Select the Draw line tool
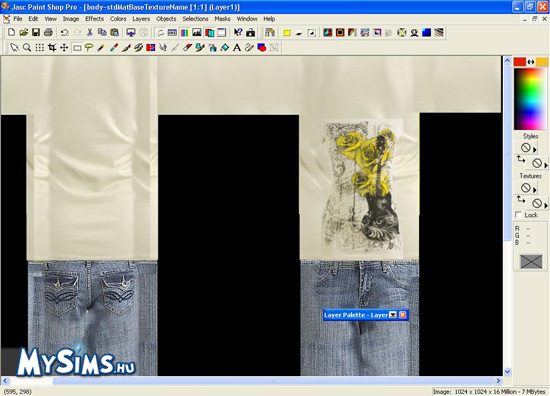Screen dimensions: 550x396 tap(249, 48)
